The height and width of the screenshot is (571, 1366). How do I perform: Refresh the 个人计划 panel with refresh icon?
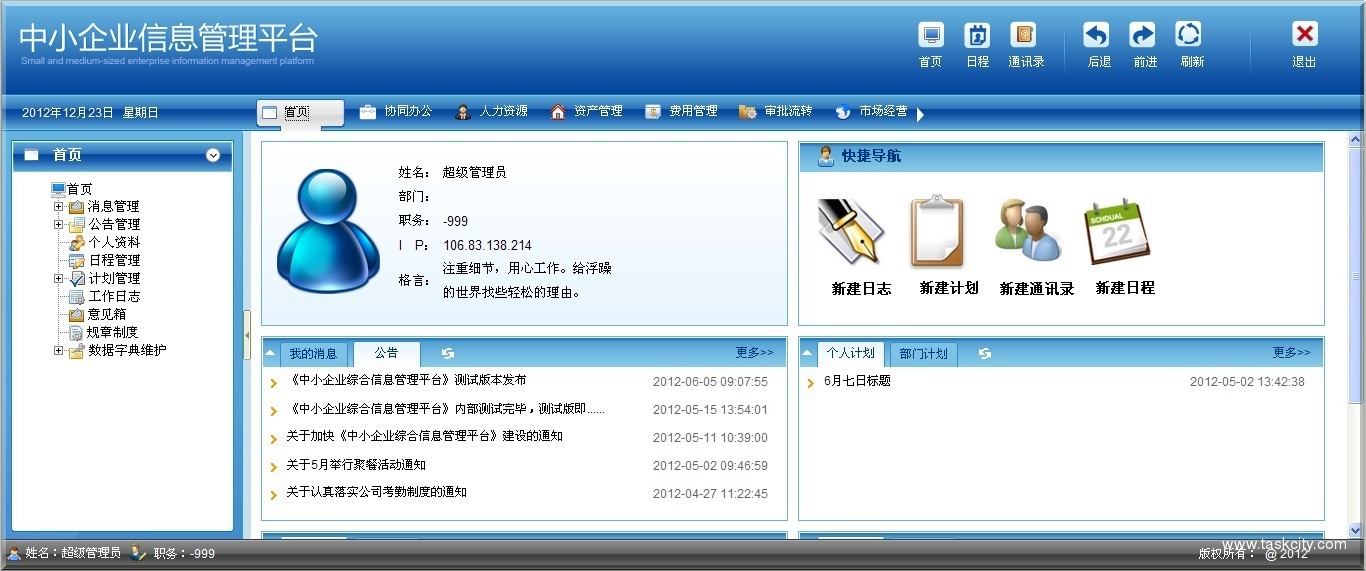985,353
